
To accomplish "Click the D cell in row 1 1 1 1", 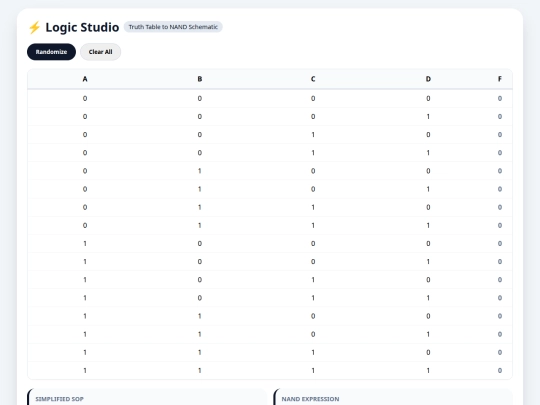I will (428, 371).
